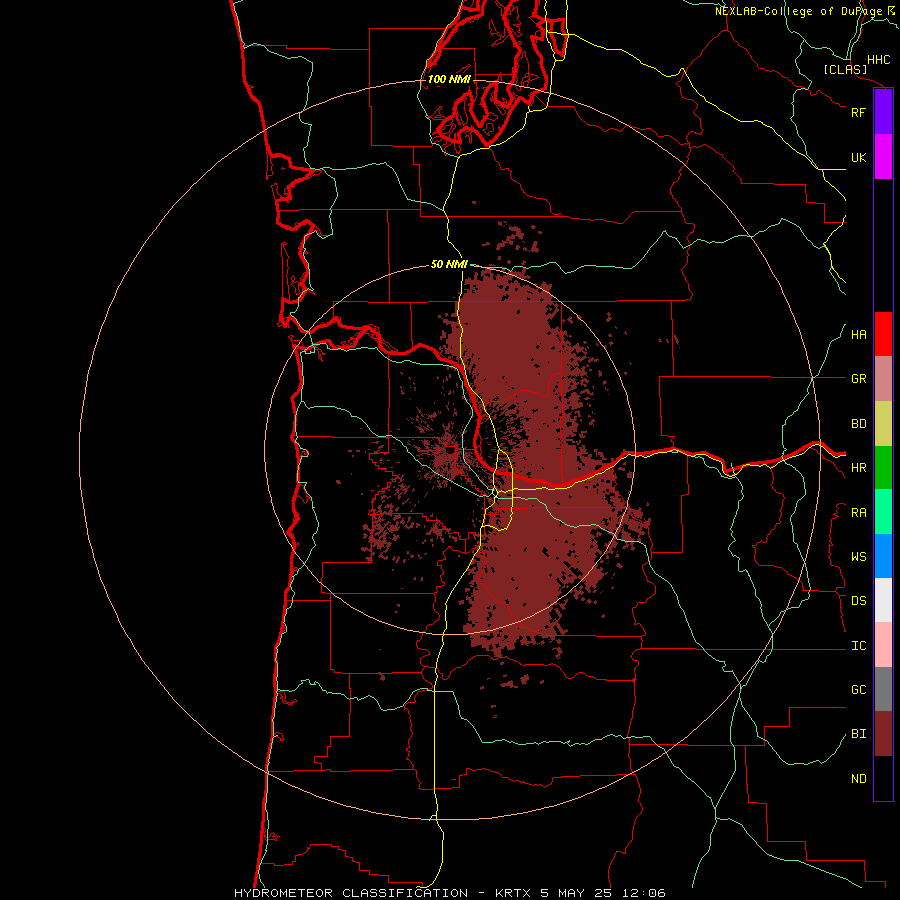The width and height of the screenshot is (900, 900).
Task: Click the BD legend label
Action: pyautogui.click(x=859, y=424)
